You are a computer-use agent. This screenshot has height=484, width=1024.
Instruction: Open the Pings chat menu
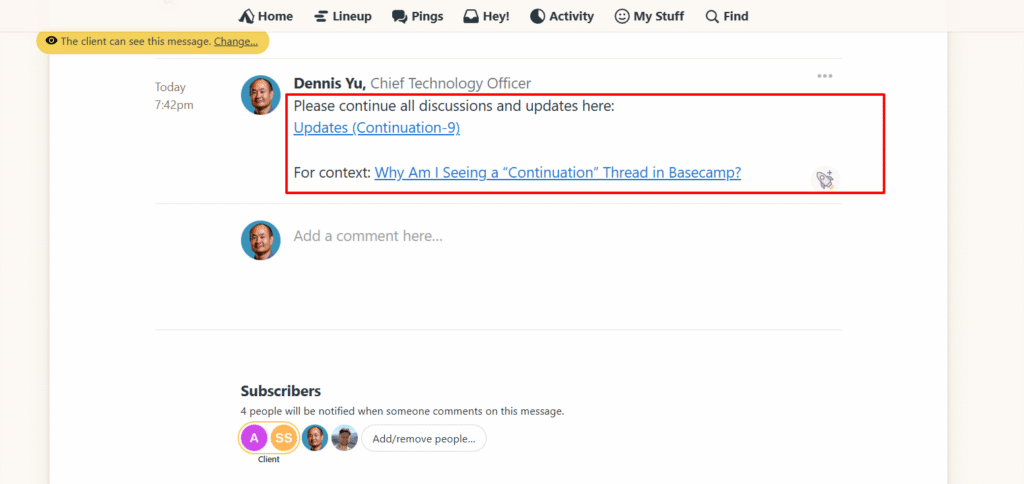pos(417,16)
